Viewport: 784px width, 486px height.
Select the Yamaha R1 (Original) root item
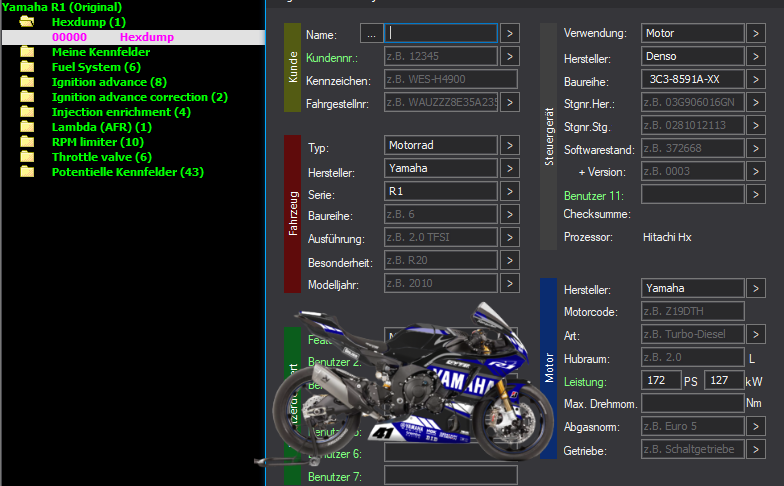pos(62,7)
